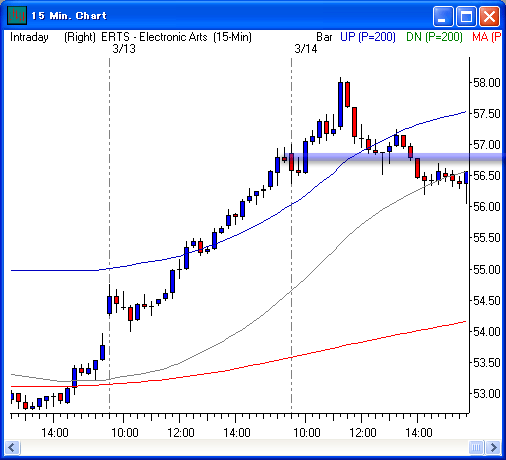Screen dimensions: 506x460
Task: Click the 'Intraday' label in the chart header
Action: click(x=29, y=37)
